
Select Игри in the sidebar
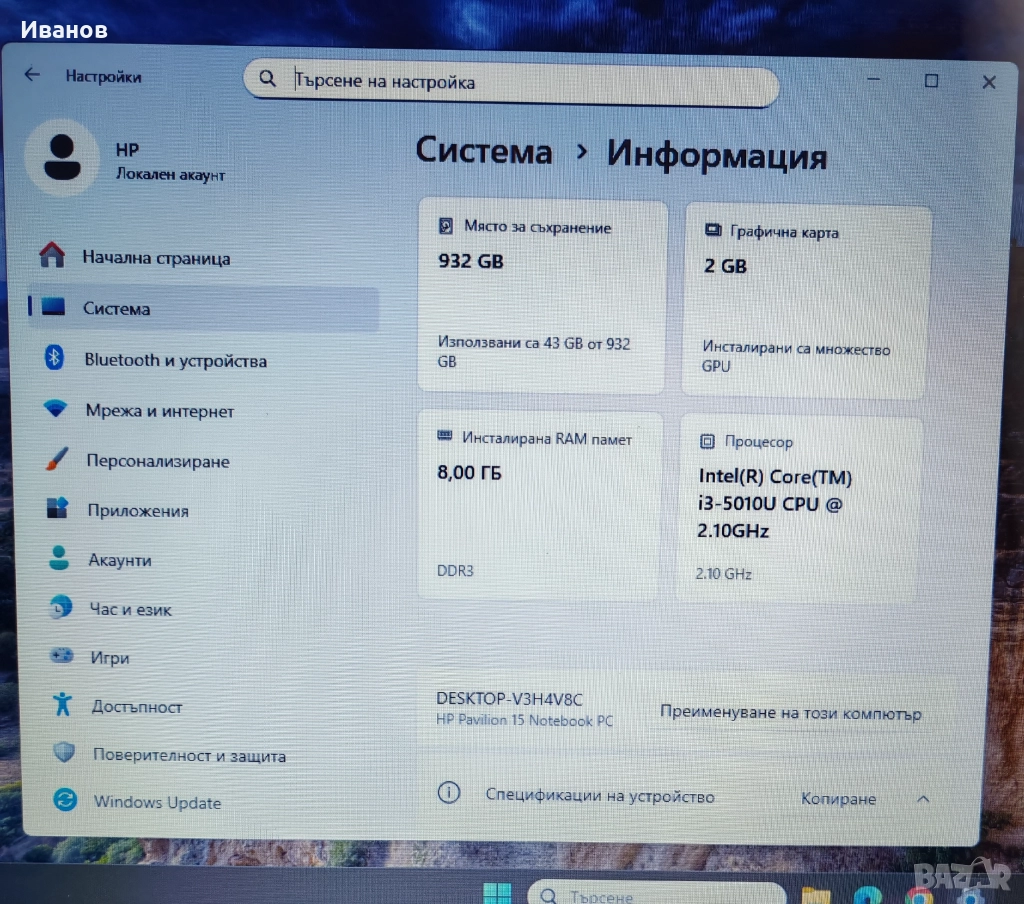click(x=109, y=658)
